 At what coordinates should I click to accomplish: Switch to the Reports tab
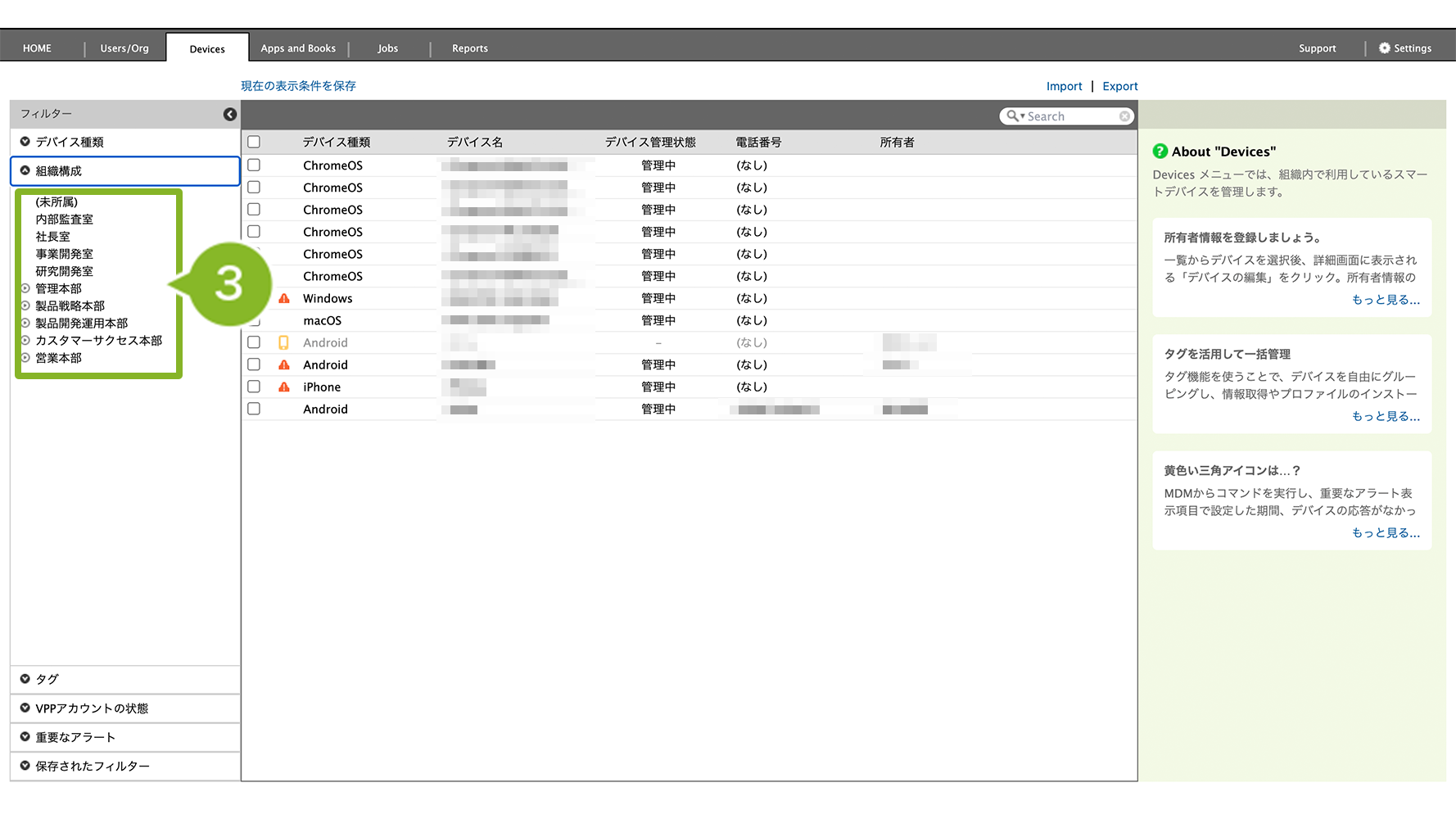point(469,48)
